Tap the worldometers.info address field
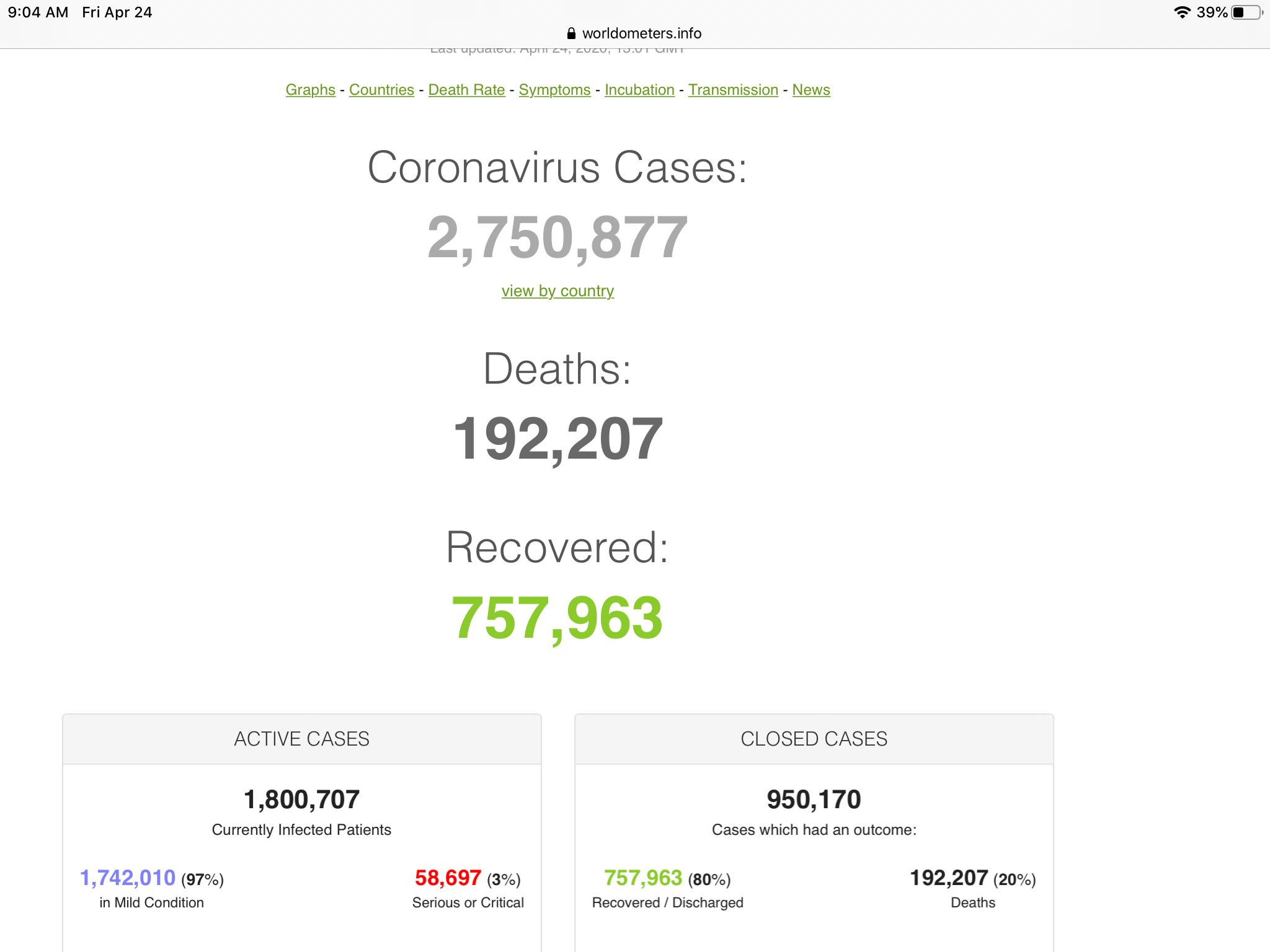Image resolution: width=1270 pixels, height=952 pixels. [641, 33]
